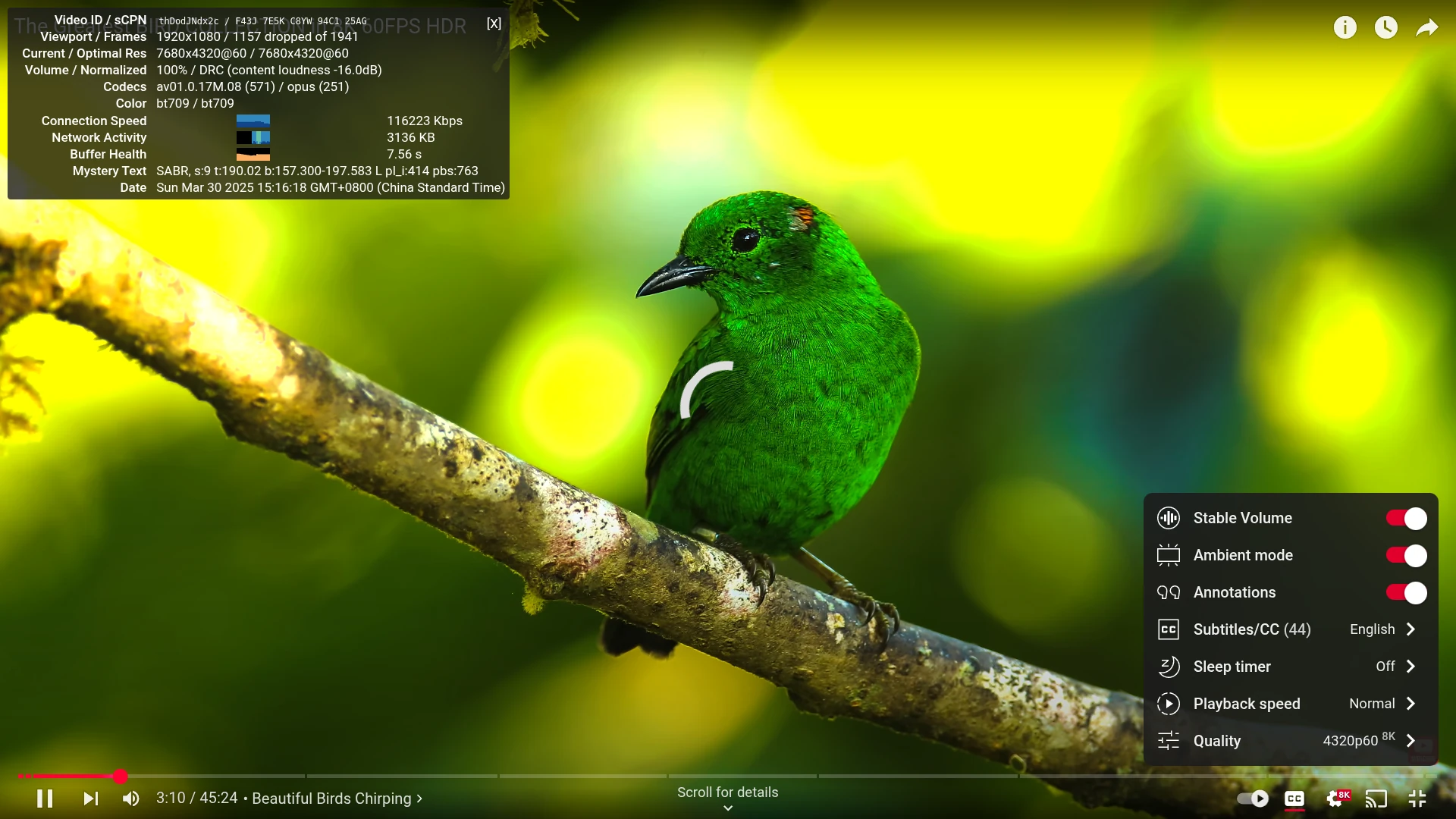Viewport: 1456px width, 819px height.
Task: Click the Annotations speech bubble icon
Action: (1169, 592)
